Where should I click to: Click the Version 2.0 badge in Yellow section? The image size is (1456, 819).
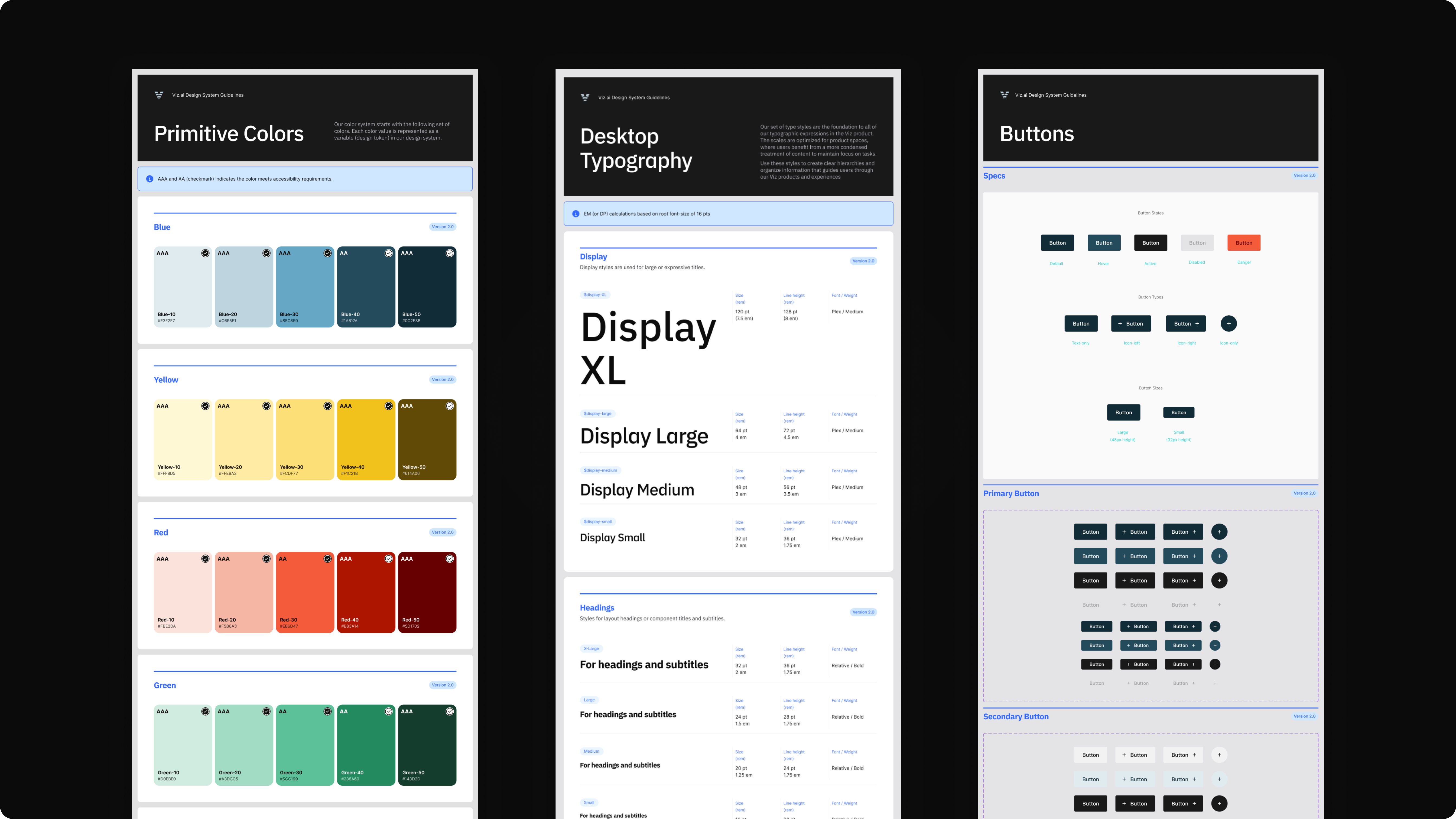tap(443, 379)
